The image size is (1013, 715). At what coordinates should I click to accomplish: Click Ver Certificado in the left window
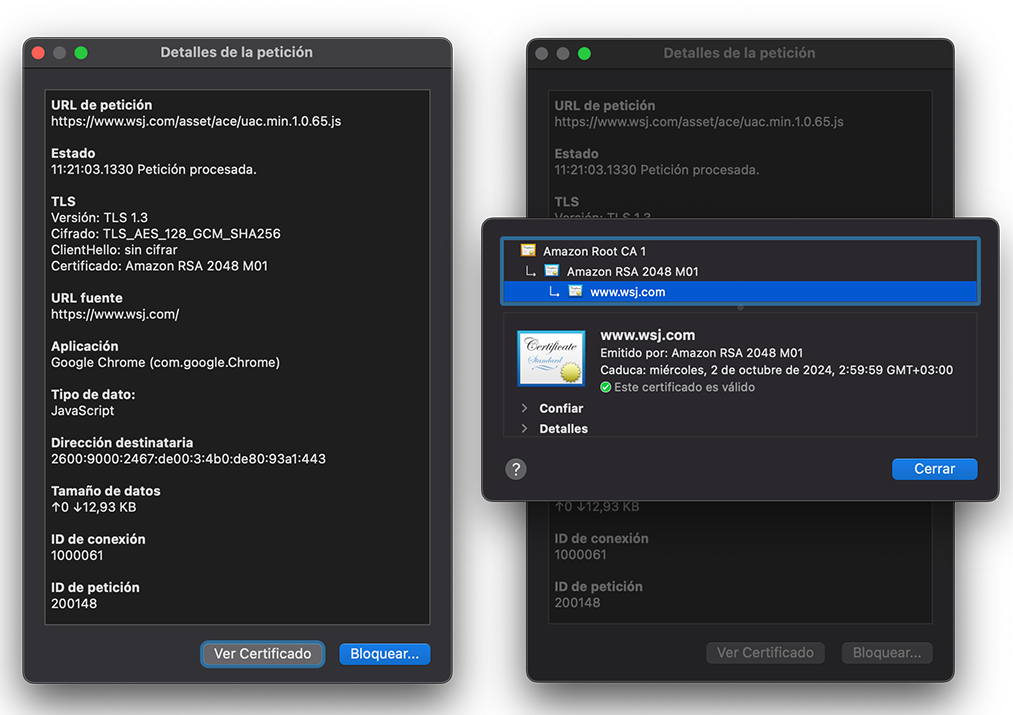click(262, 654)
